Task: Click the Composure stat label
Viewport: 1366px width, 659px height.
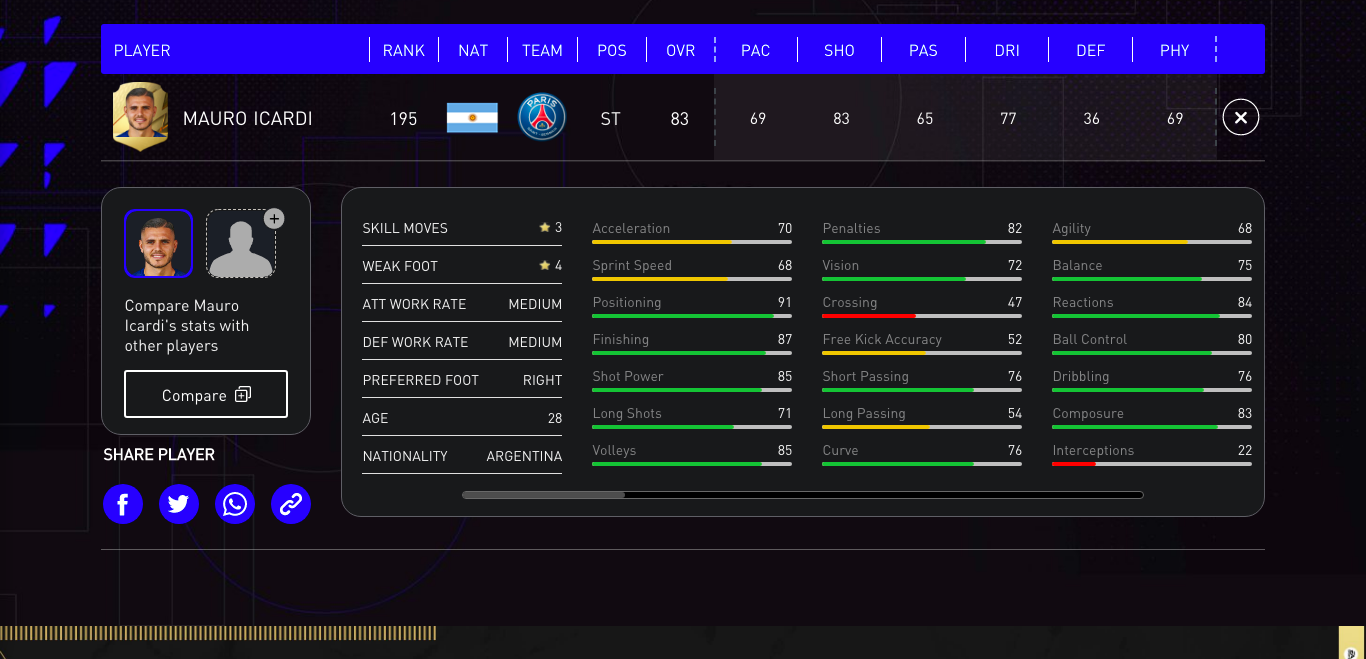Action: (x=1088, y=413)
